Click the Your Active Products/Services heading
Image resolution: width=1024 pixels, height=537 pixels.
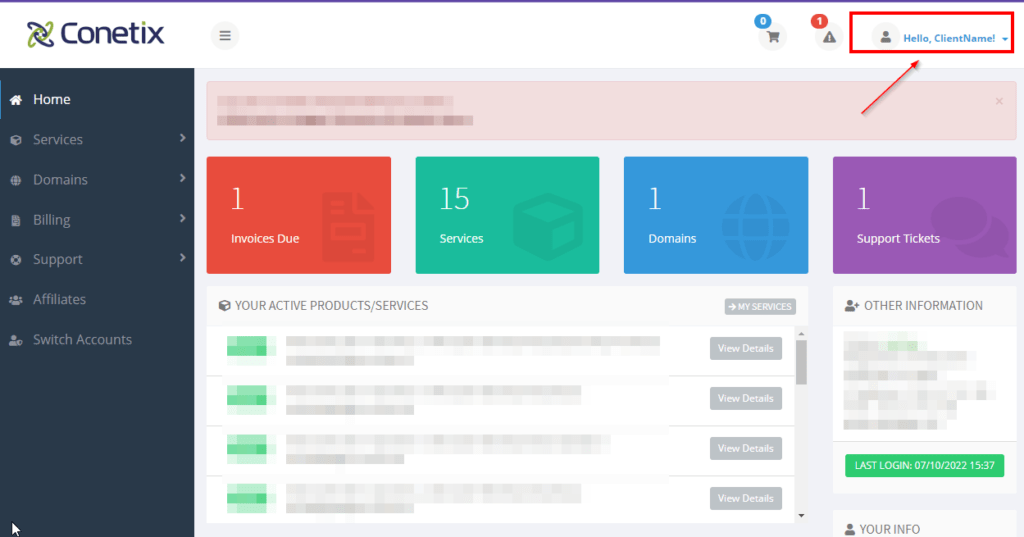(332, 306)
